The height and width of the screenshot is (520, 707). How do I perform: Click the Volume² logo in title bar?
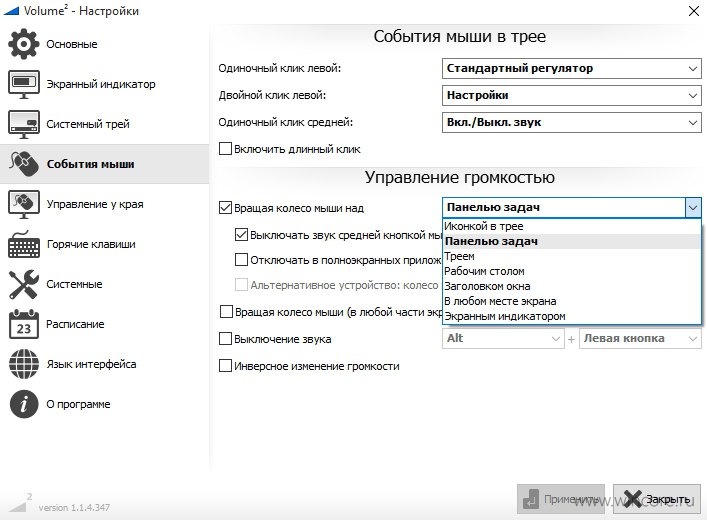pos(11,11)
